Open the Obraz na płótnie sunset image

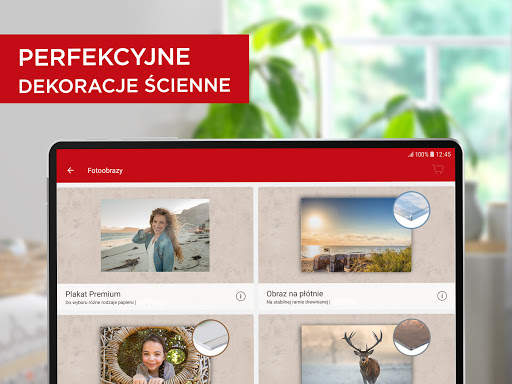[x=356, y=235]
